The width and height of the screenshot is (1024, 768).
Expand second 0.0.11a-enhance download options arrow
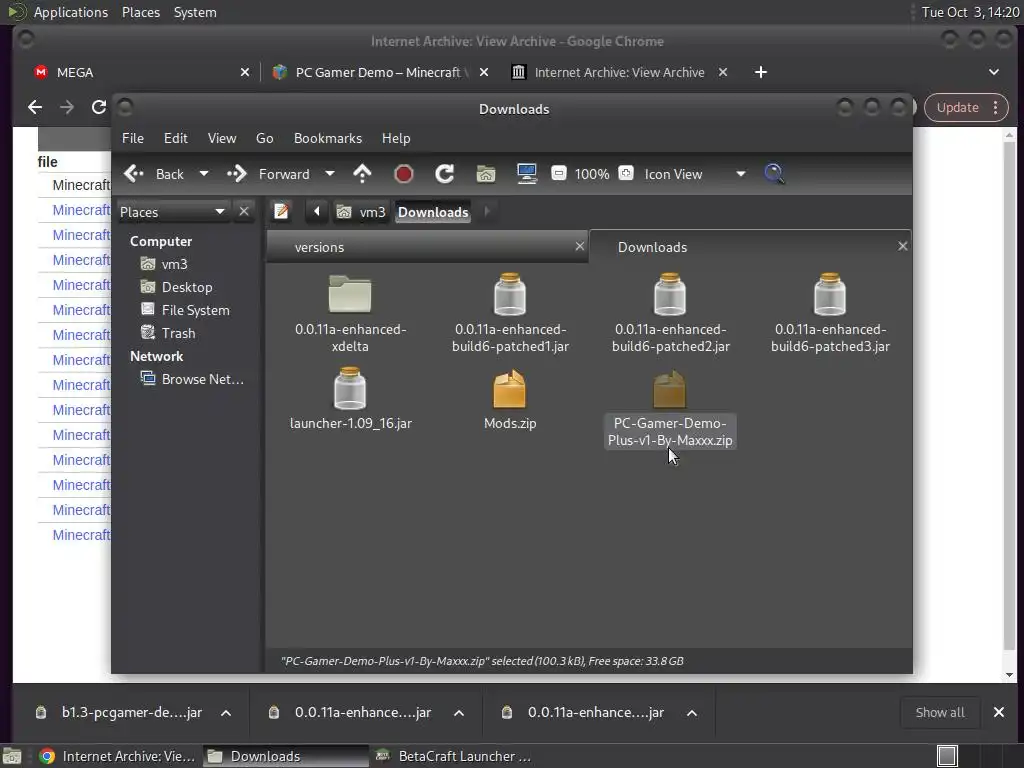[x=459, y=712]
